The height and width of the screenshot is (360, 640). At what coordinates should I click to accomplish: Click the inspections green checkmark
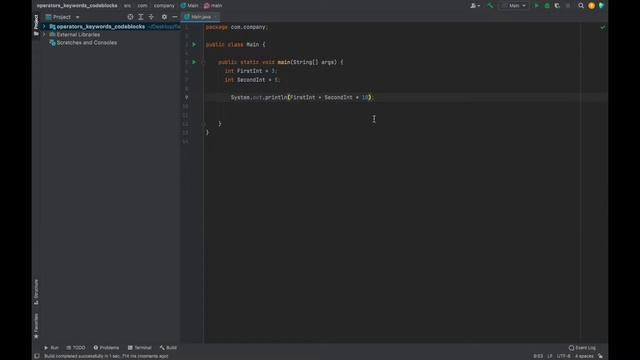(603, 27)
